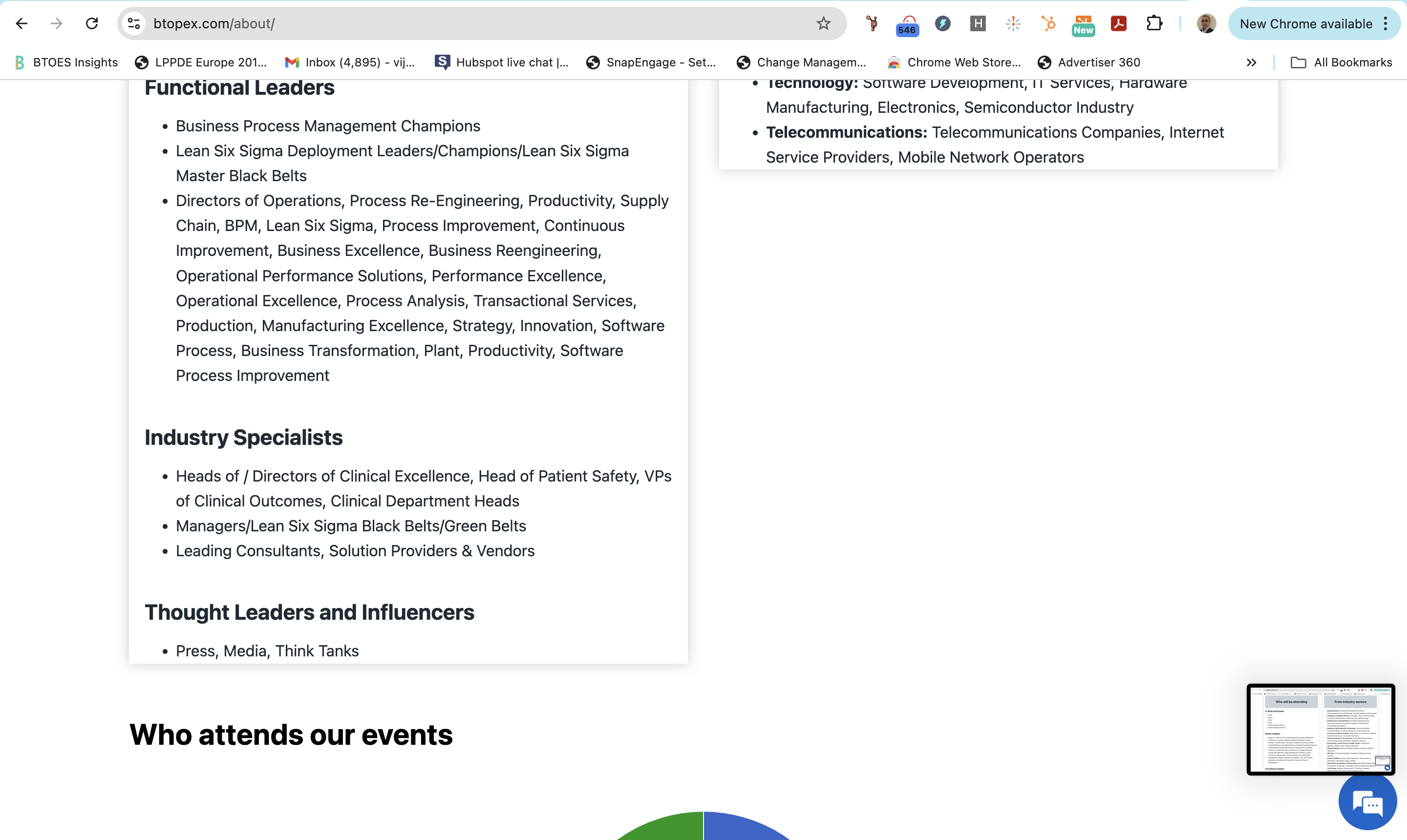
Task: Open BTOES Insights bookmark
Action: pyautogui.click(x=67, y=62)
